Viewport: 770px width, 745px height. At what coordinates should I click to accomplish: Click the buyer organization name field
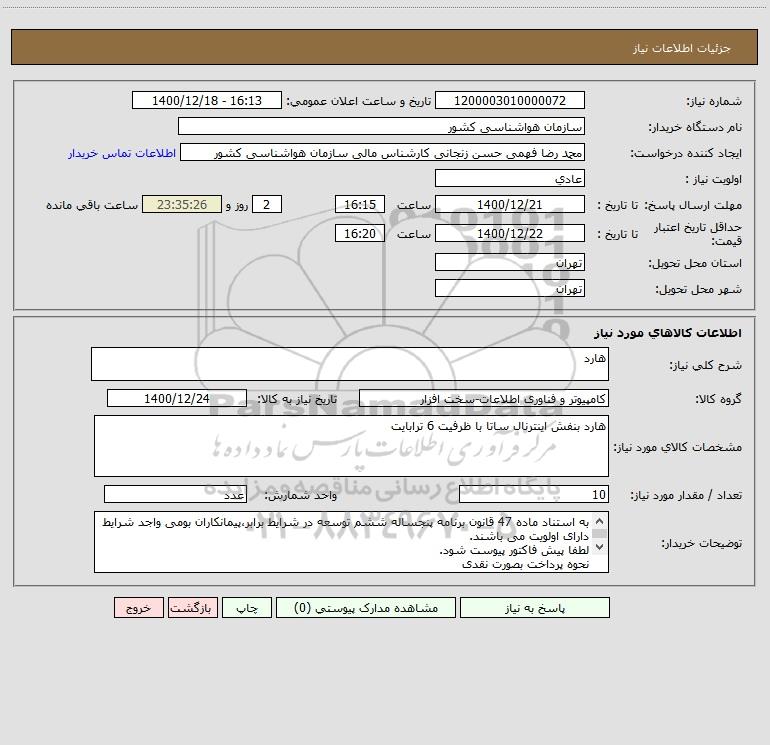click(x=381, y=126)
